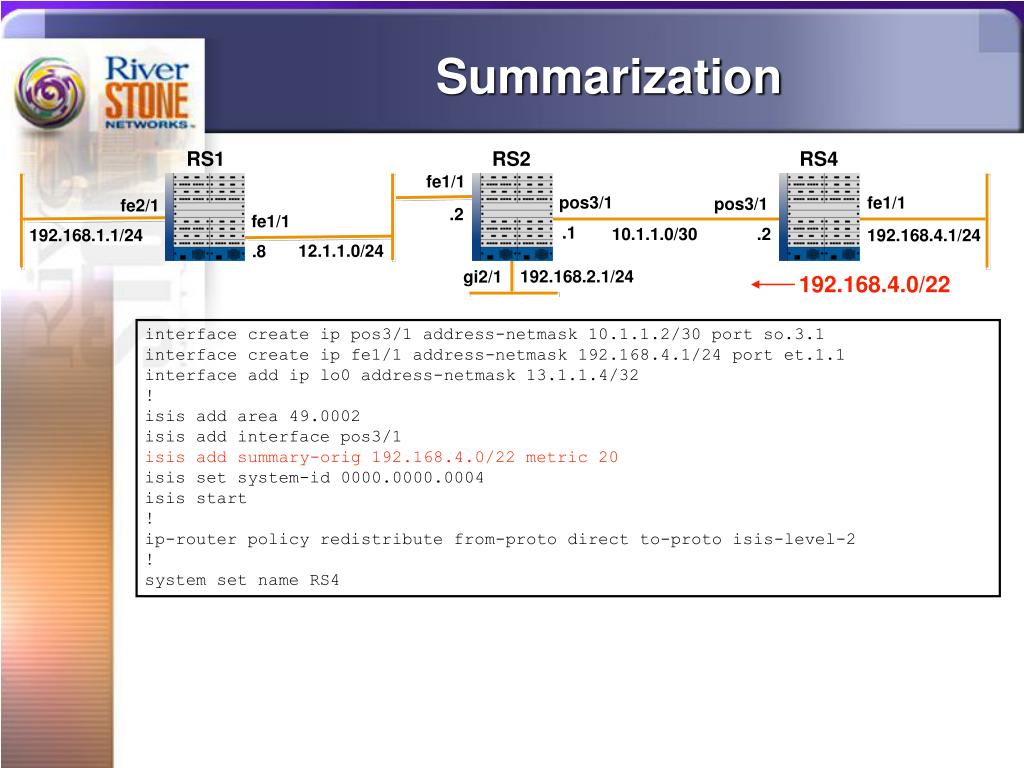Select the RS1 label

click(x=205, y=159)
